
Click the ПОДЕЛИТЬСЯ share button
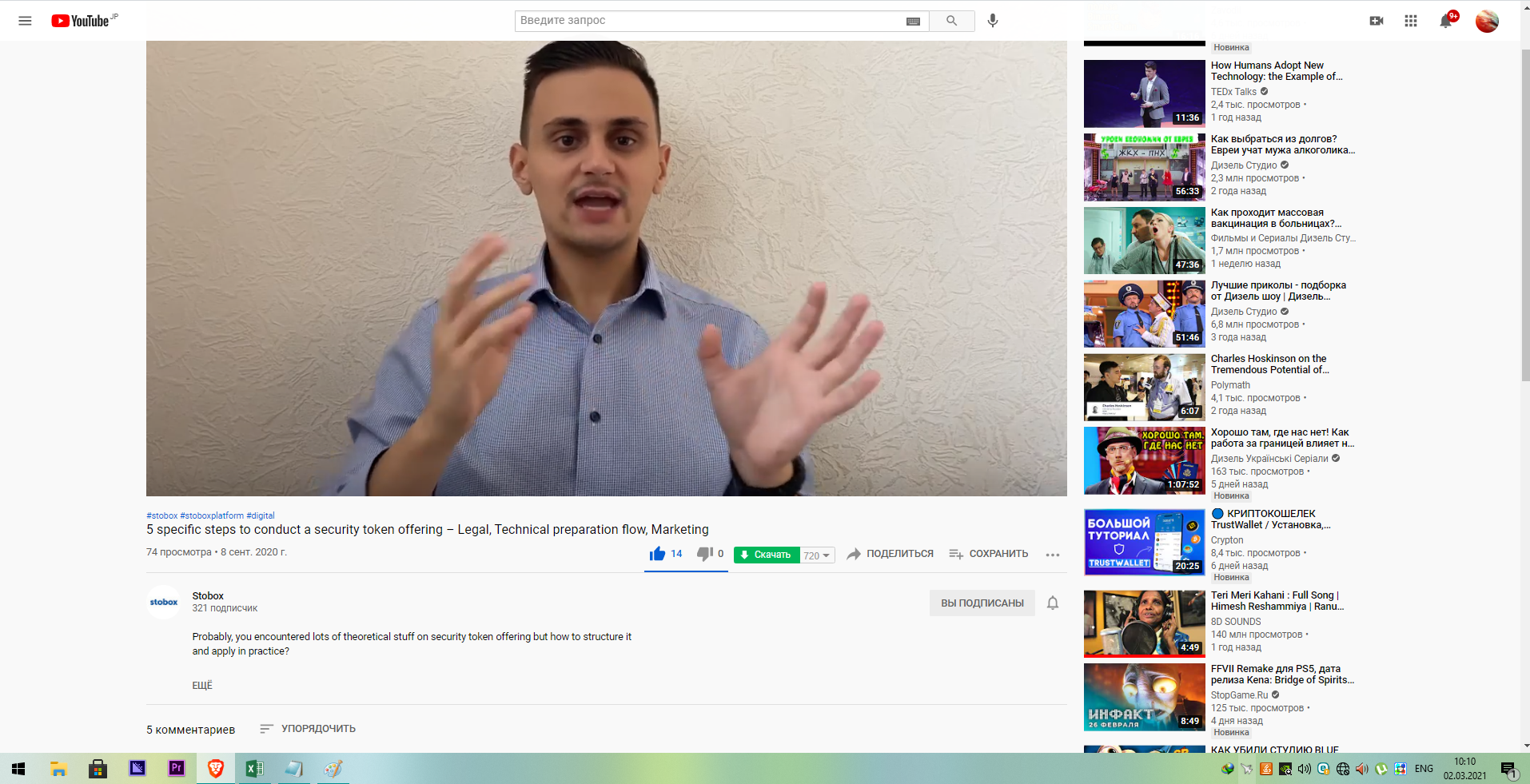pos(900,554)
